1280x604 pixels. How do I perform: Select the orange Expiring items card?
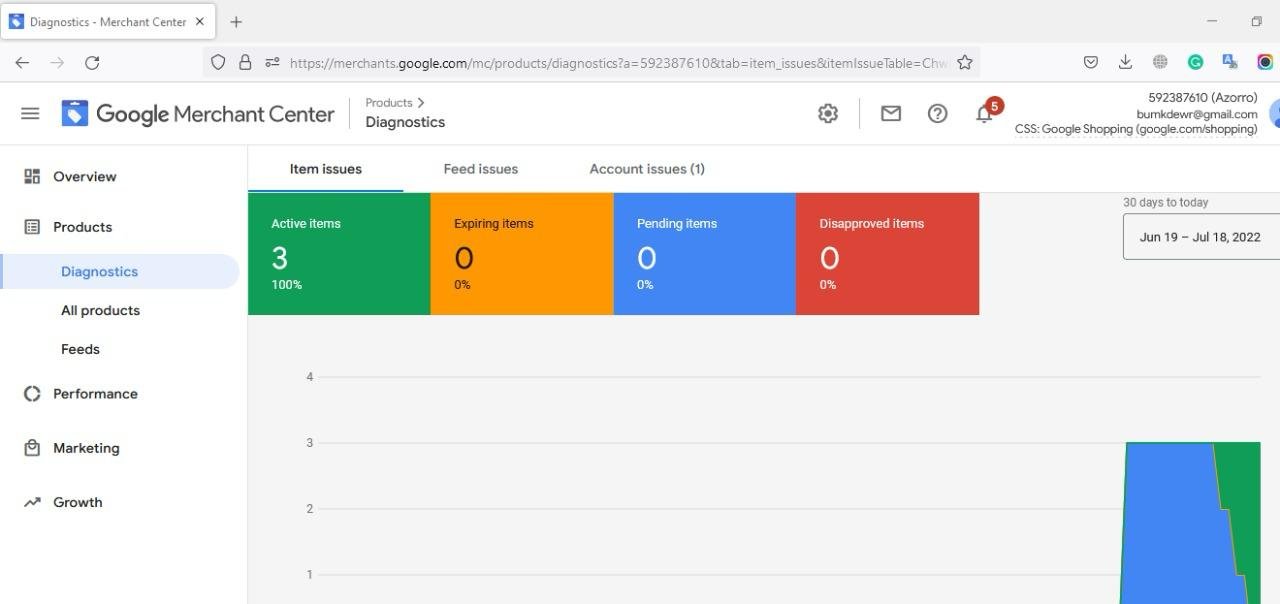tap(522, 254)
